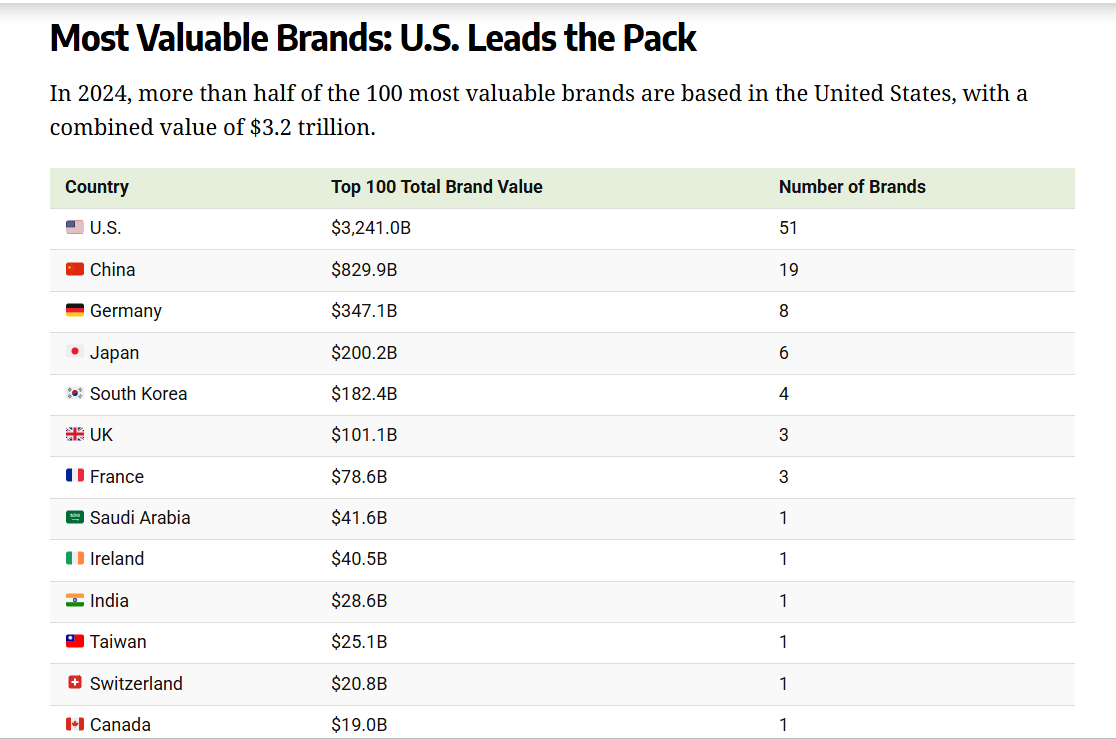Click the Saudi Arabia flag icon
Viewport: 1116px width, 739px height.
(x=75, y=517)
